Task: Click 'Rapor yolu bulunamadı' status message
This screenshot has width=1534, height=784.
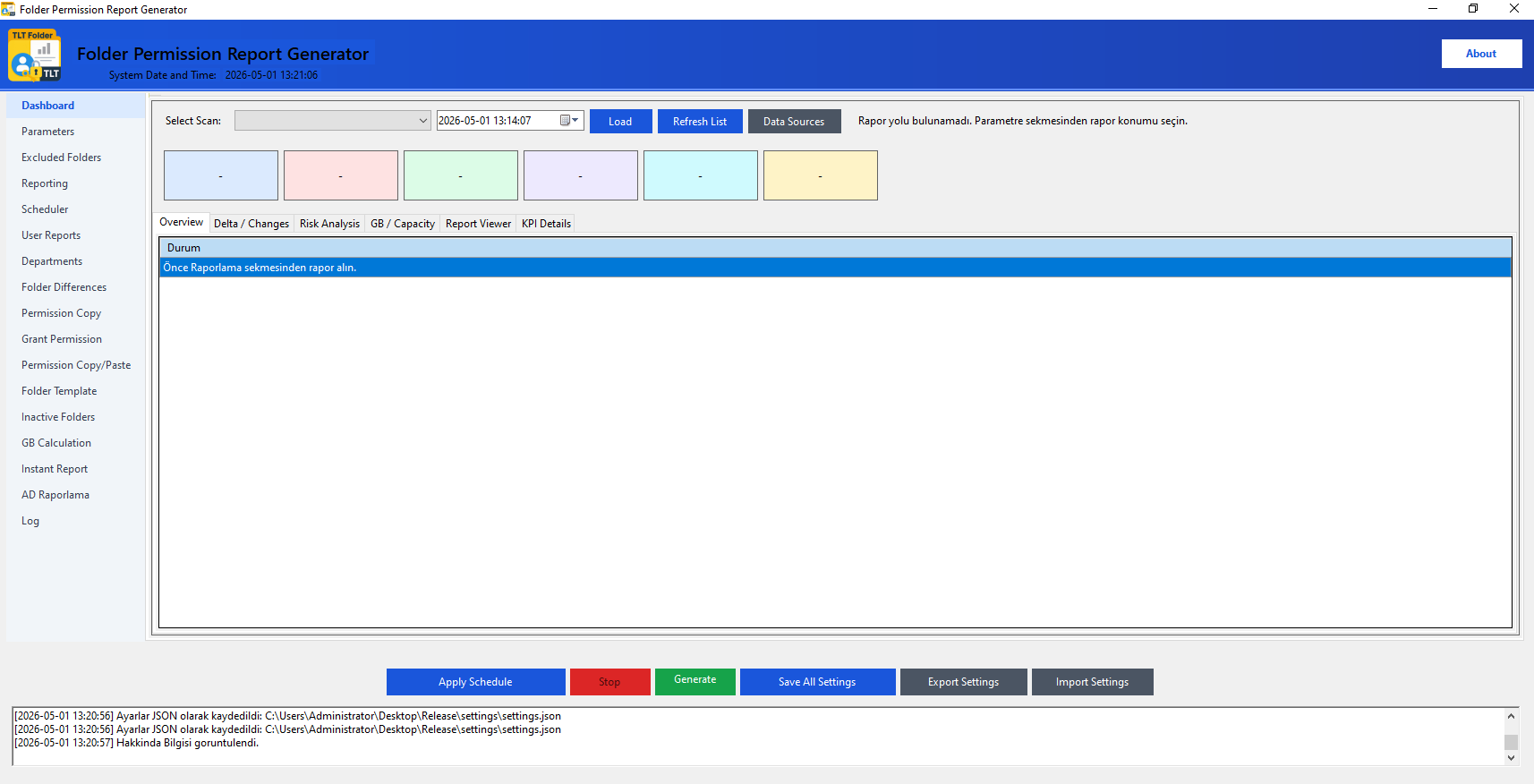Action: point(1023,121)
